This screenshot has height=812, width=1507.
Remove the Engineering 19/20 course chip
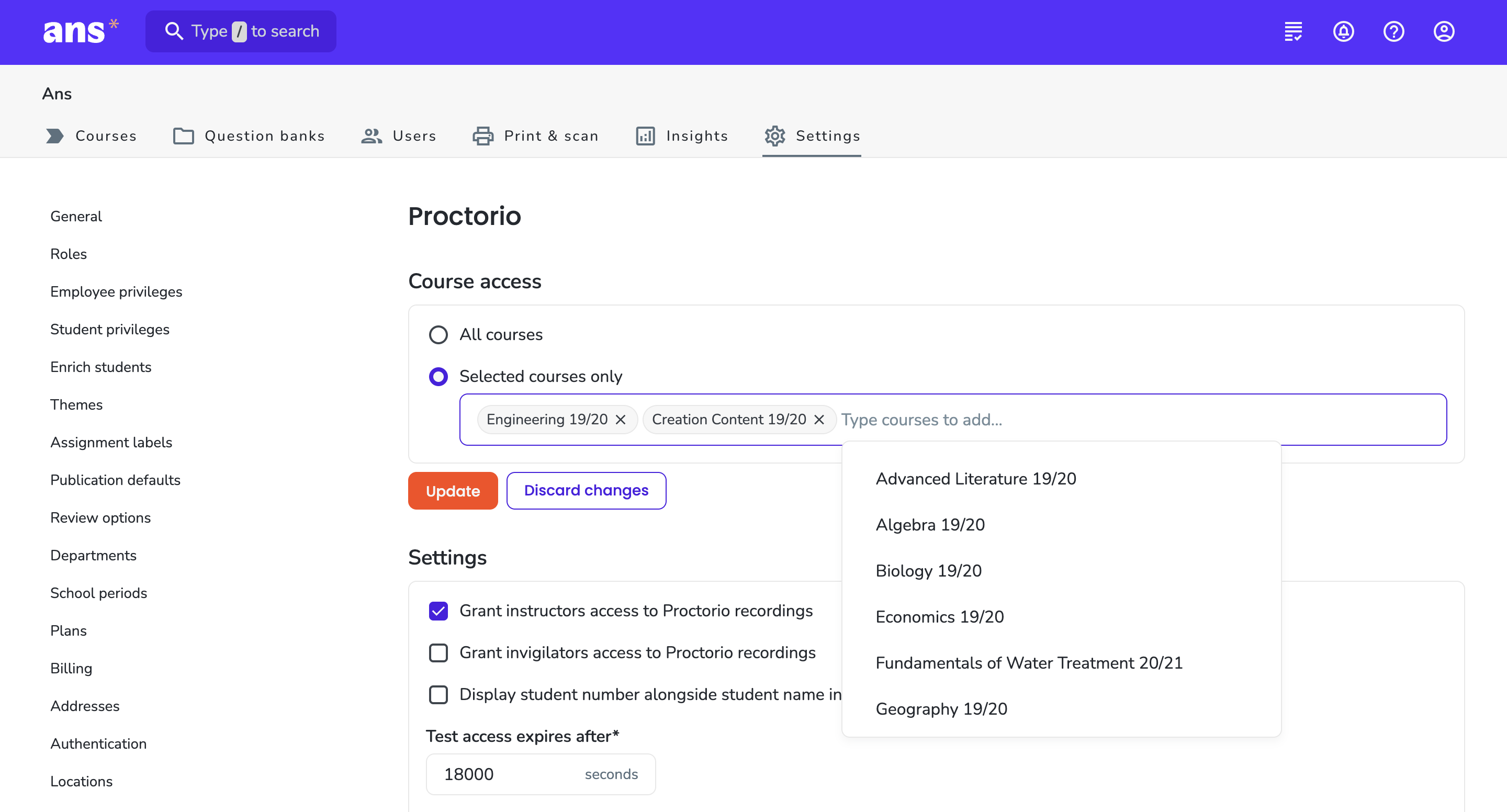point(621,420)
